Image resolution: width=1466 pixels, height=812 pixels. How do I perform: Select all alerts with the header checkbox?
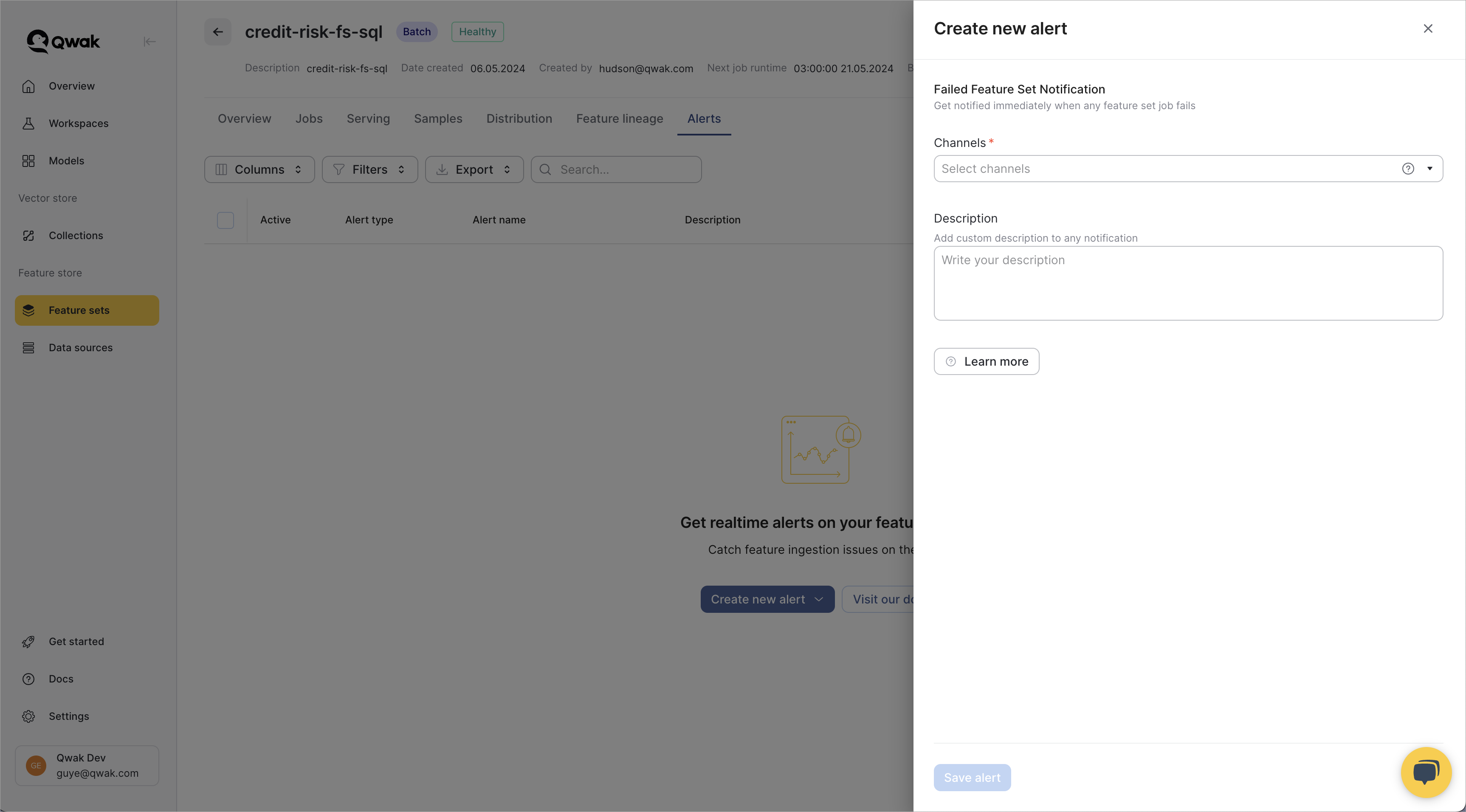click(225, 220)
